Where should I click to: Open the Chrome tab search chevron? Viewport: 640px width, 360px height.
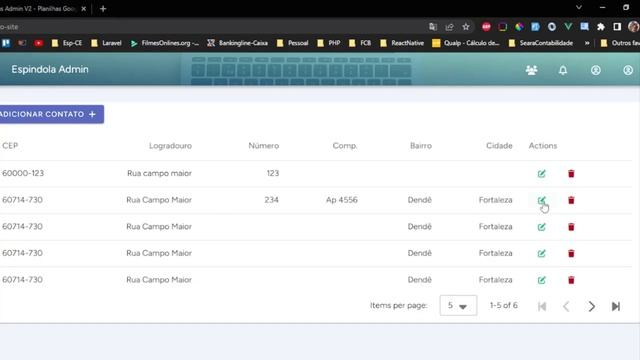579,7
